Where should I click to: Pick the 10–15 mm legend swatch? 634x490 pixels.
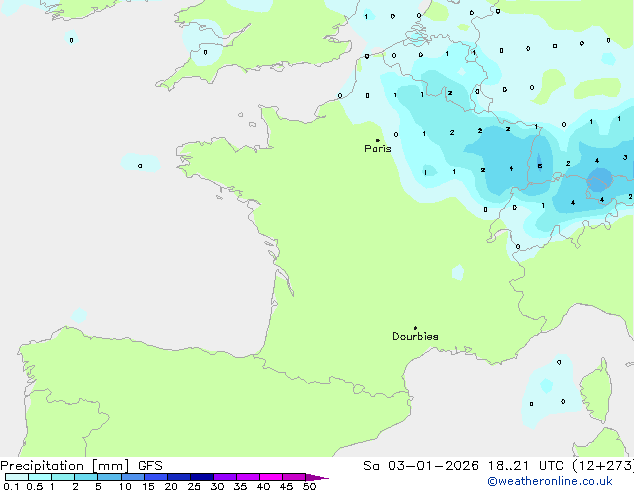[133, 477]
